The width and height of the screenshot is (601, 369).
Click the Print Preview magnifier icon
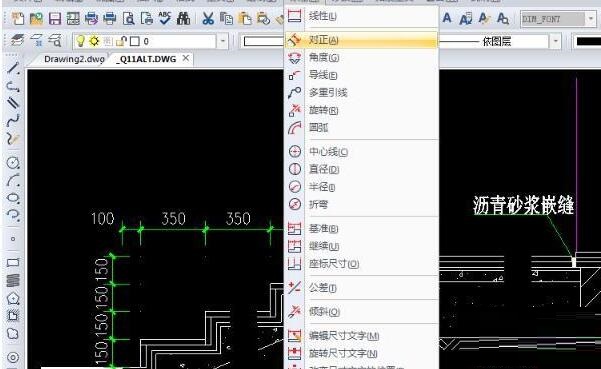point(128,18)
